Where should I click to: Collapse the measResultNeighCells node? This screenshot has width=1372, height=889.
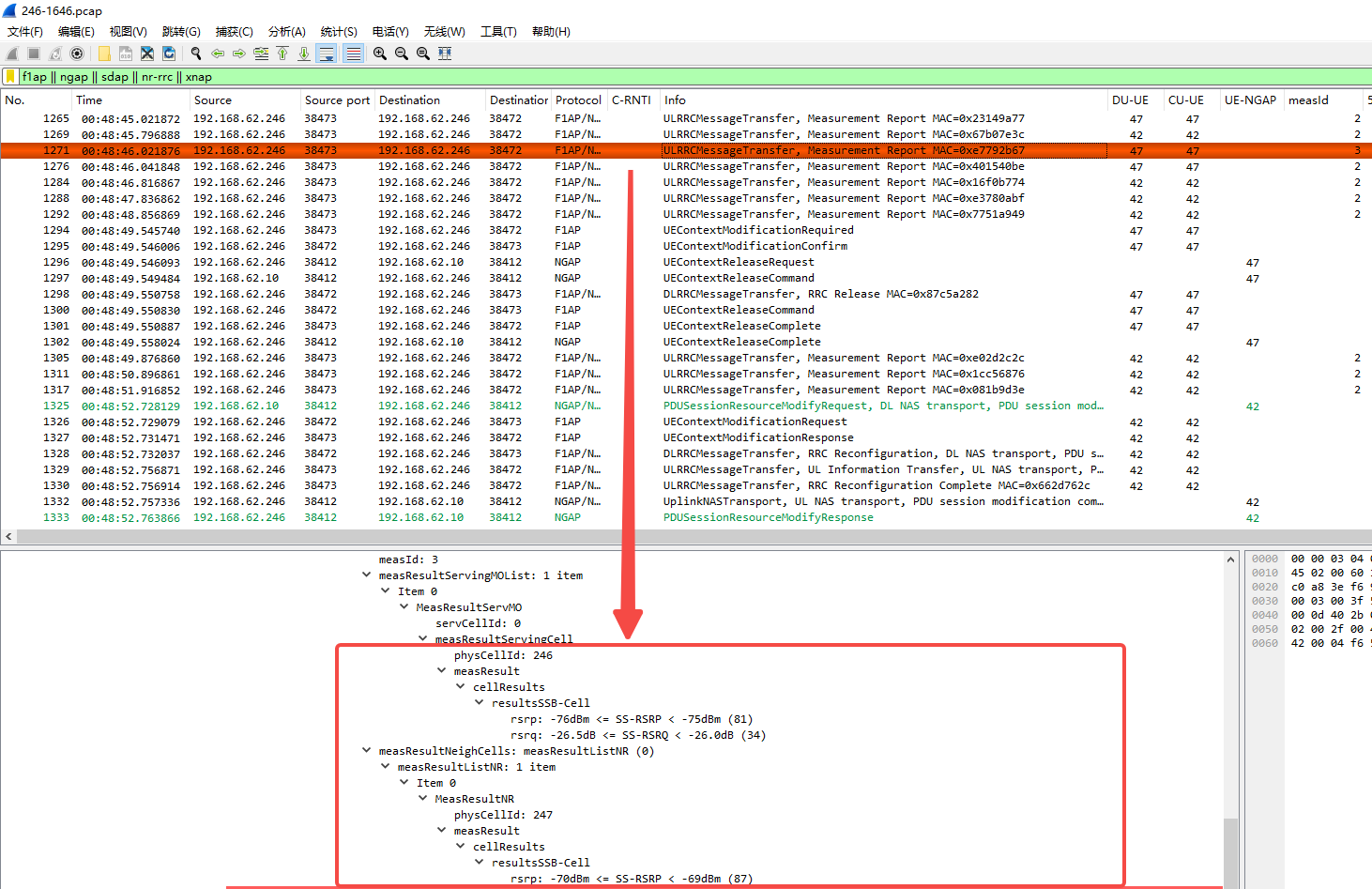coord(366,751)
